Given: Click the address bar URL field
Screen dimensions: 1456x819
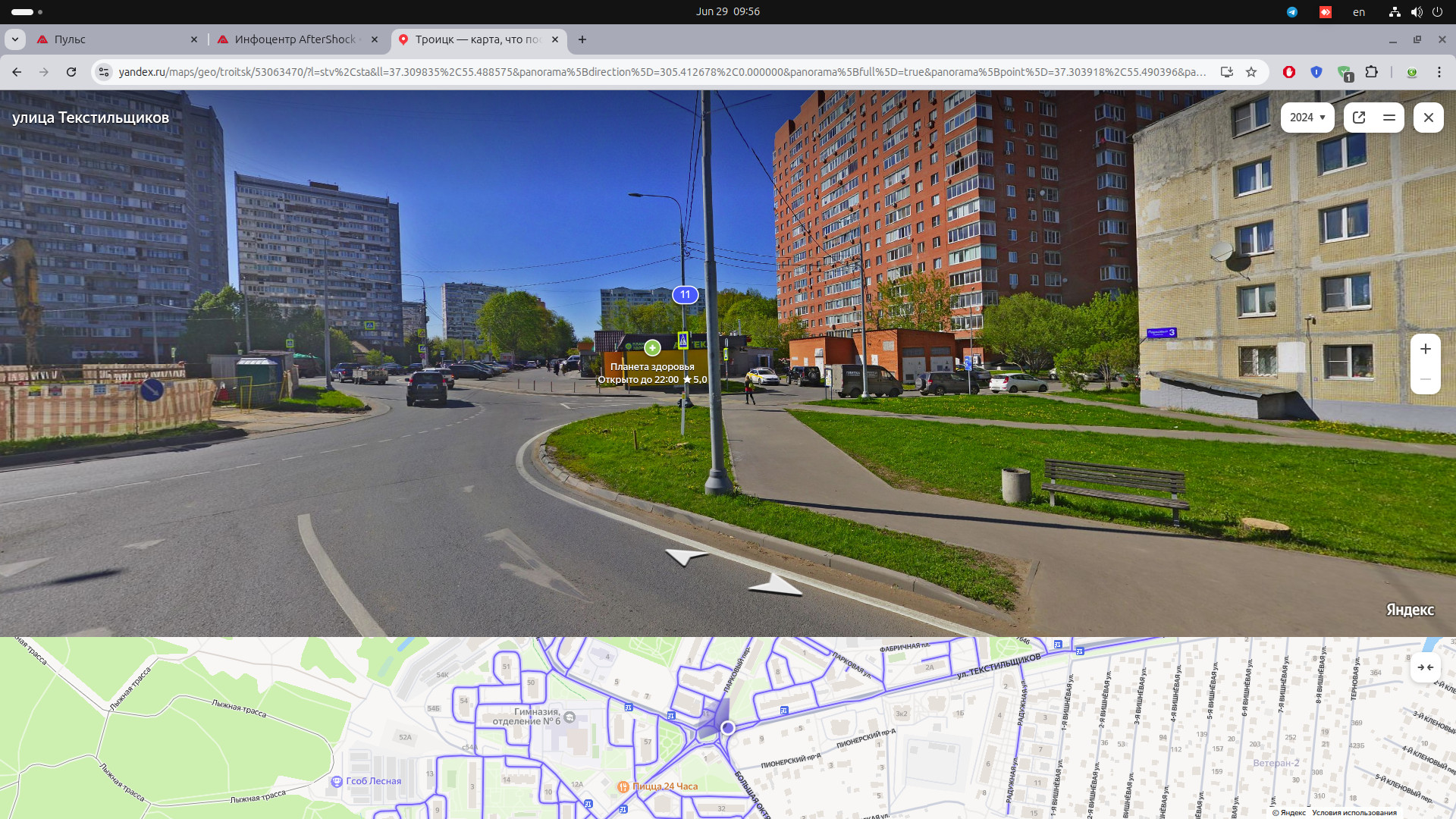Looking at the screenshot, I should 660,72.
